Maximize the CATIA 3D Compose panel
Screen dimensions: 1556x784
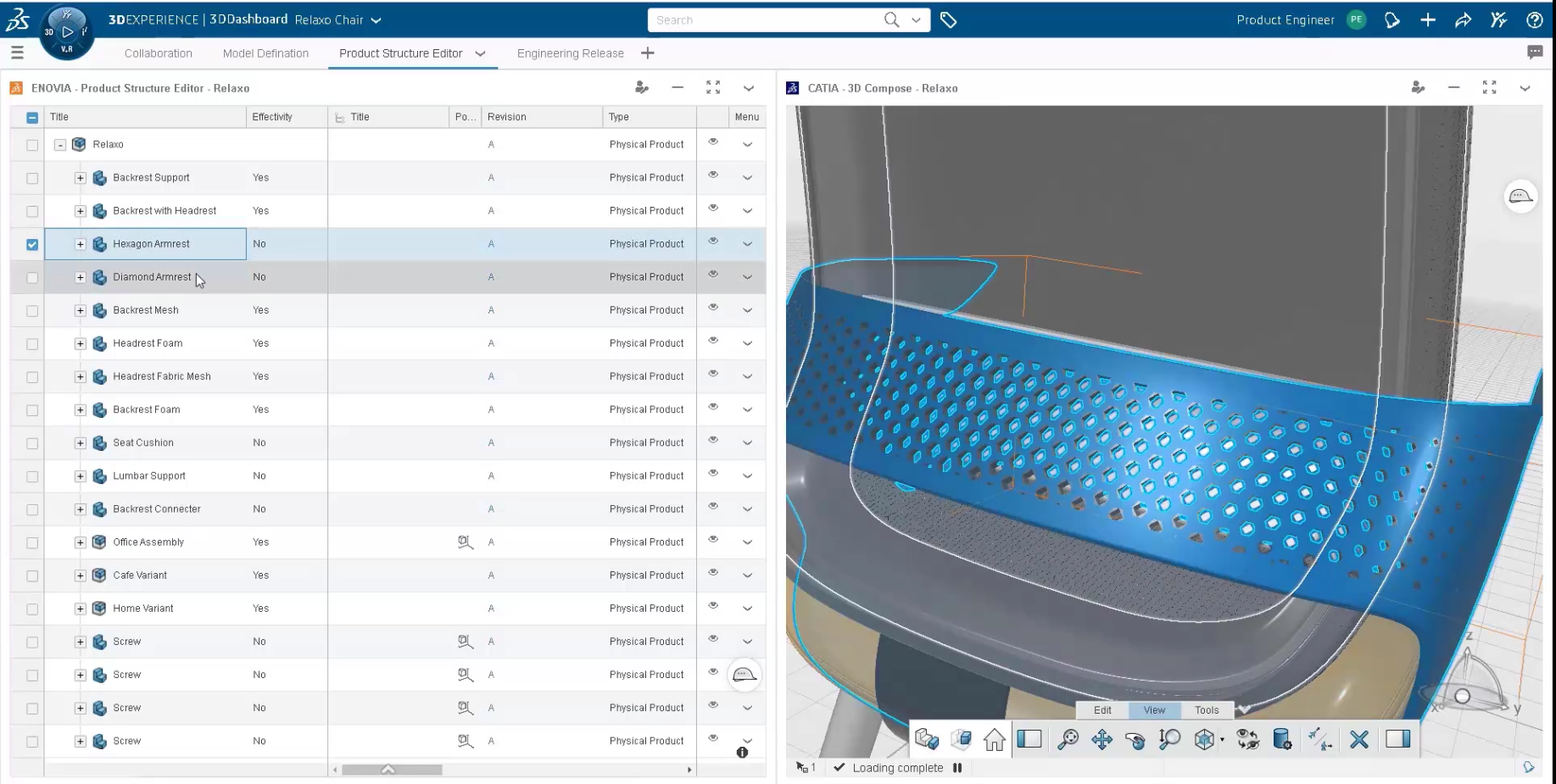tap(1489, 87)
